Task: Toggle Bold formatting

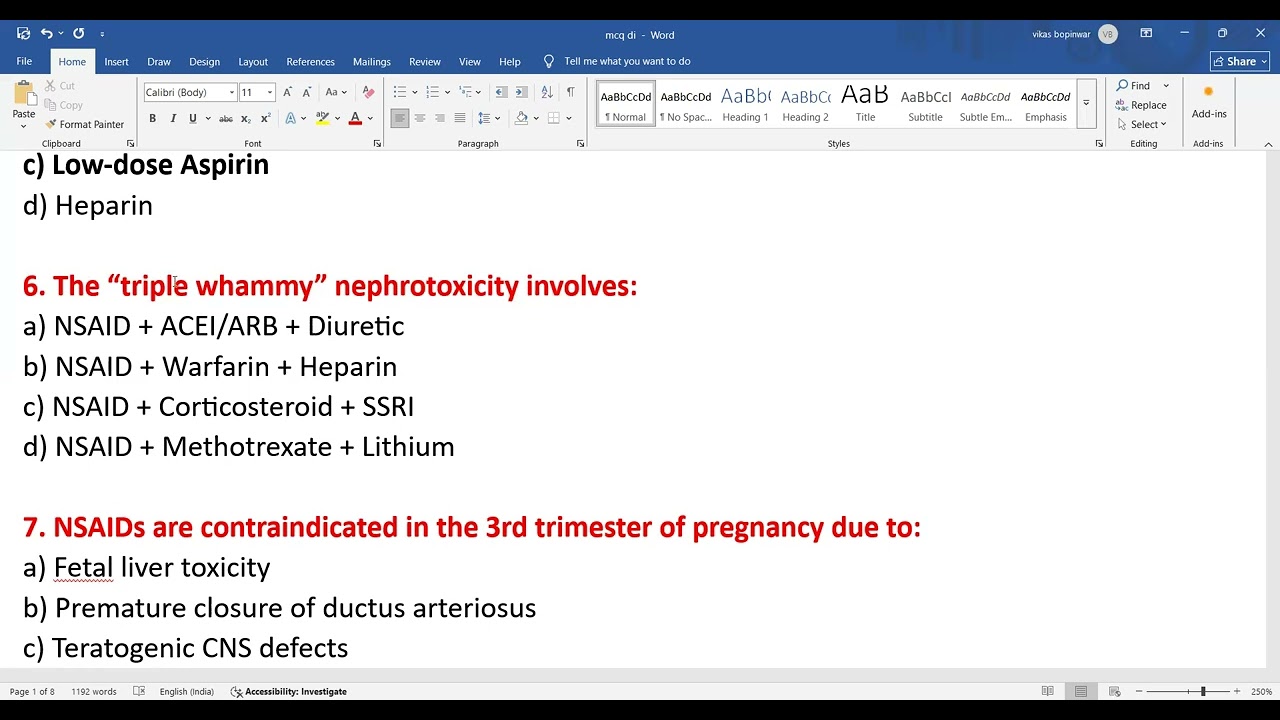Action: [x=152, y=118]
